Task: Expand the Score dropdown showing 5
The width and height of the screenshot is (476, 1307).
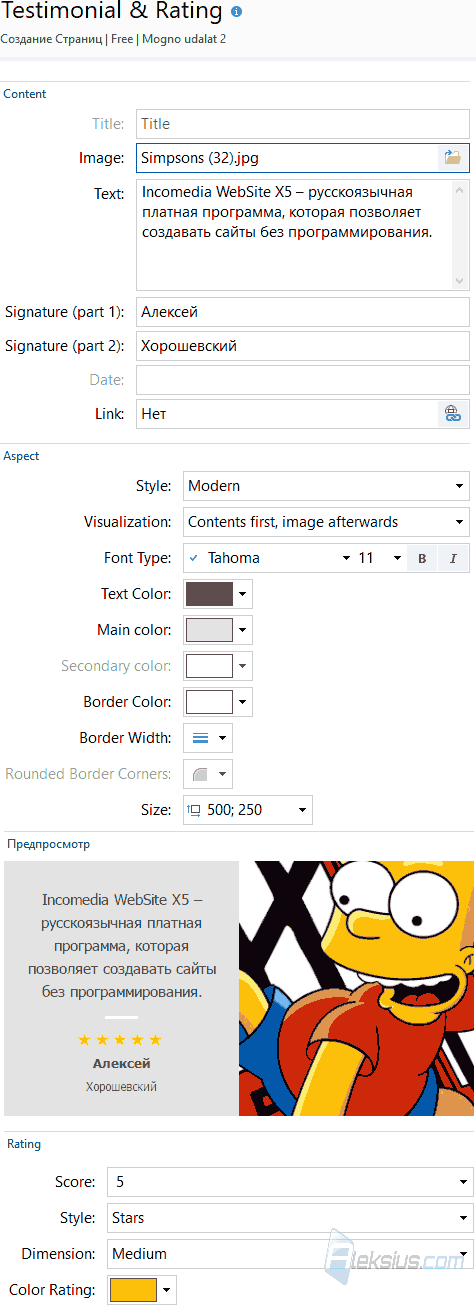Action: coord(290,1154)
